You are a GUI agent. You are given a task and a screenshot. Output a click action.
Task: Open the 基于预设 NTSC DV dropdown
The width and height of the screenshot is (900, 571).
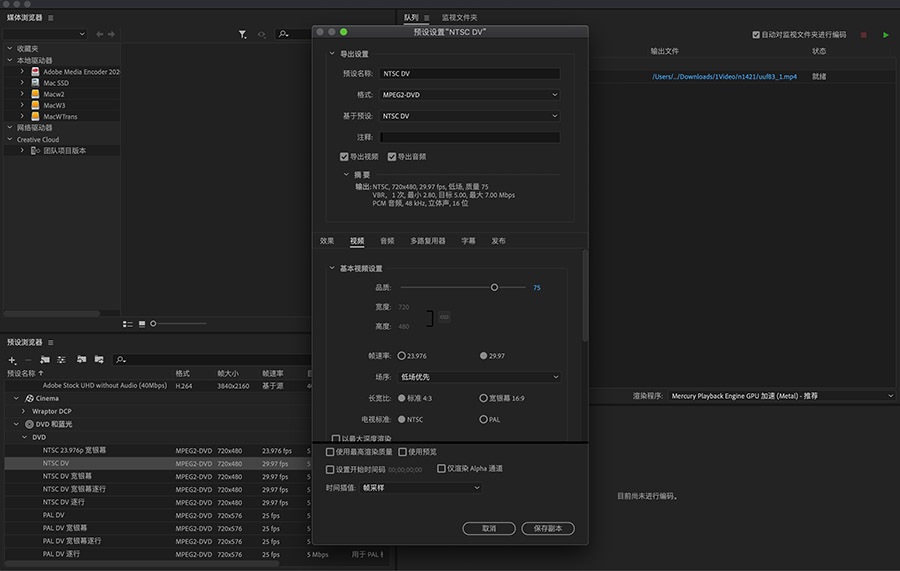[x=470, y=116]
